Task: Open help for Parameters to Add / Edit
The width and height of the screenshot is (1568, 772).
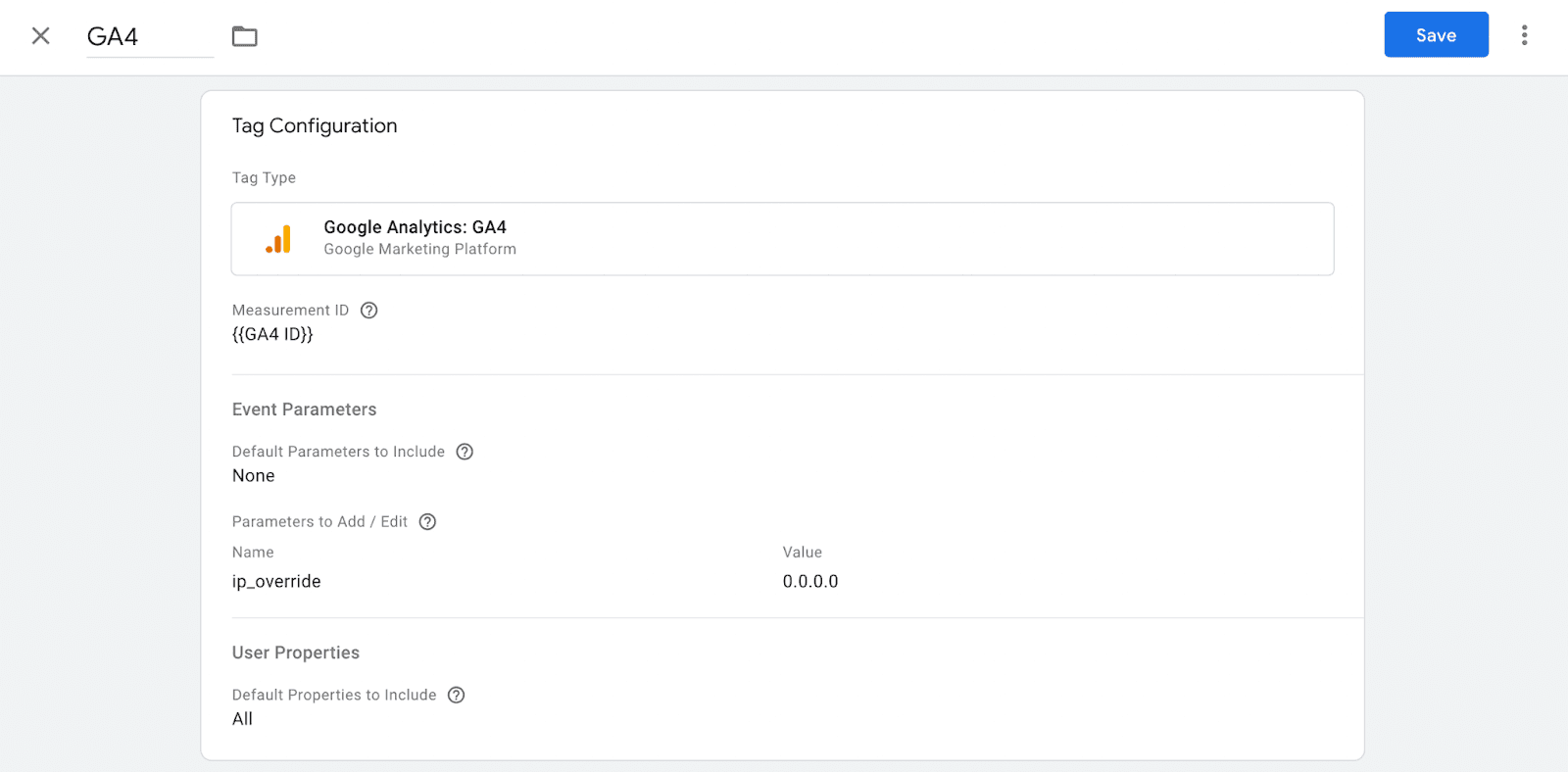Action: 427,522
